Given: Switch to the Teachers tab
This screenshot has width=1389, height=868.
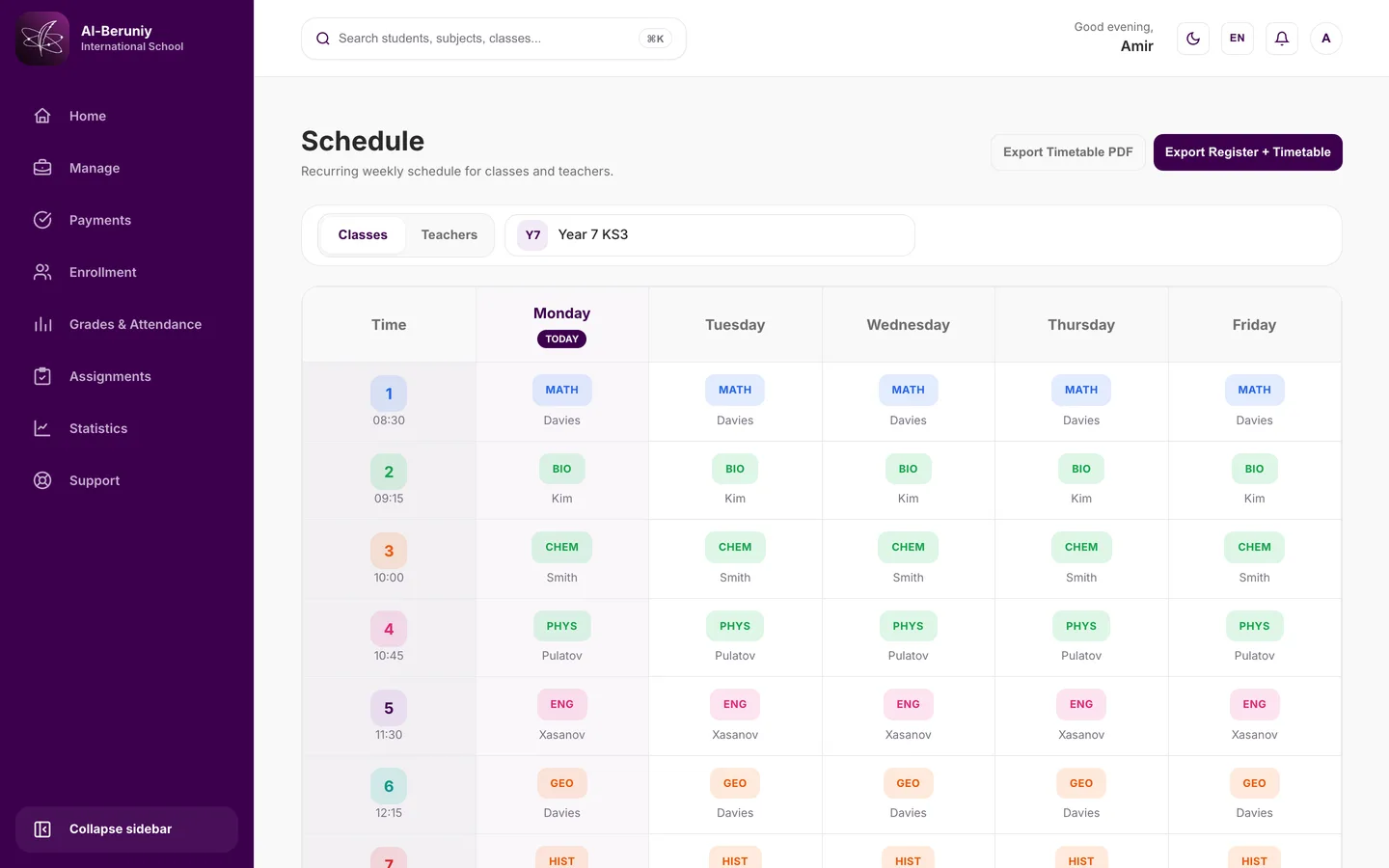Looking at the screenshot, I should [x=449, y=235].
